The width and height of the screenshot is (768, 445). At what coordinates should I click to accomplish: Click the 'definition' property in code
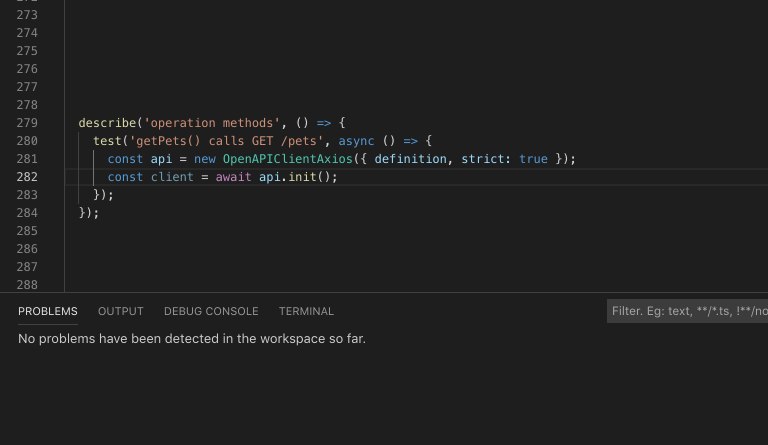(x=410, y=159)
